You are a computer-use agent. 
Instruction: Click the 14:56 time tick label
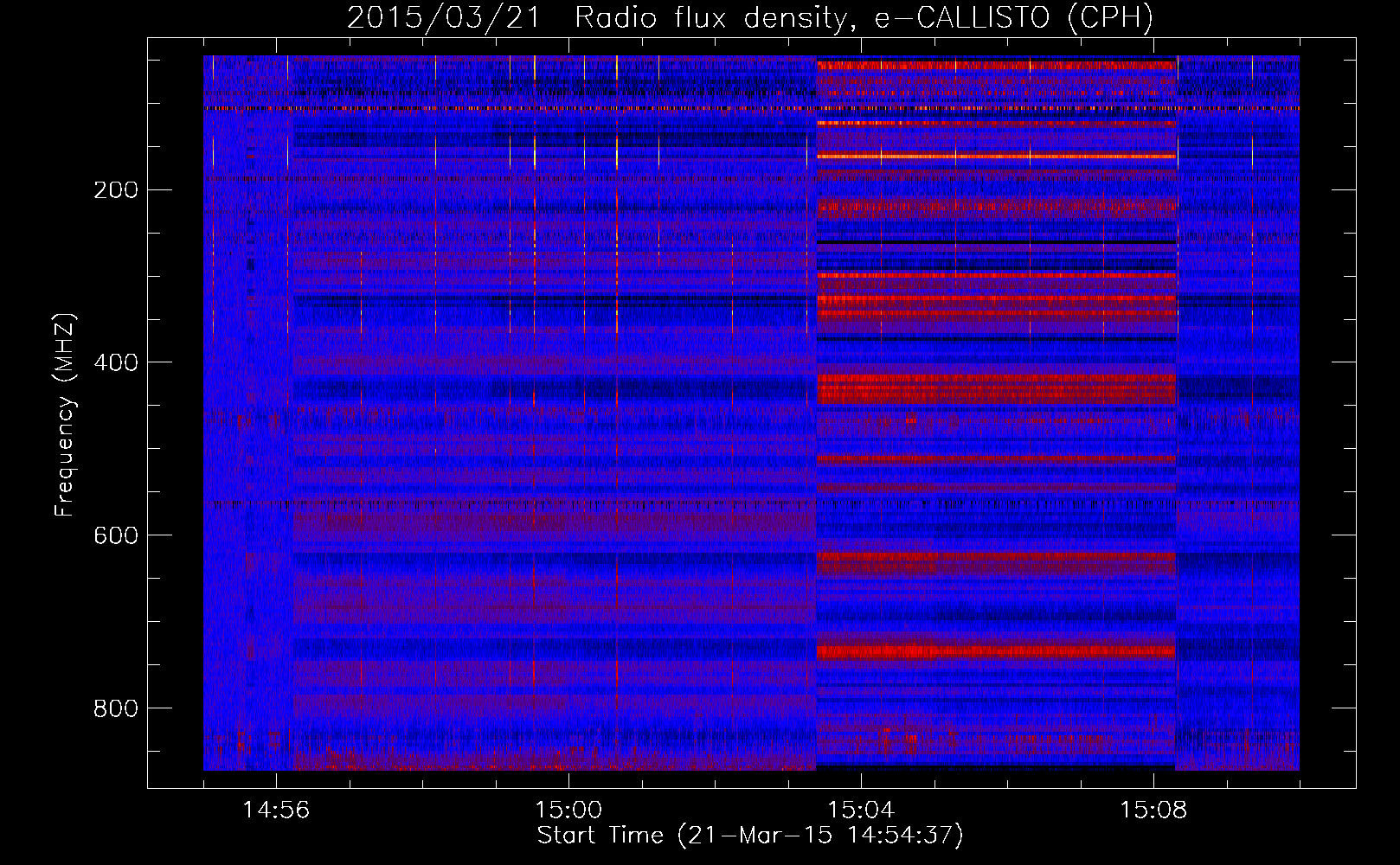click(276, 811)
